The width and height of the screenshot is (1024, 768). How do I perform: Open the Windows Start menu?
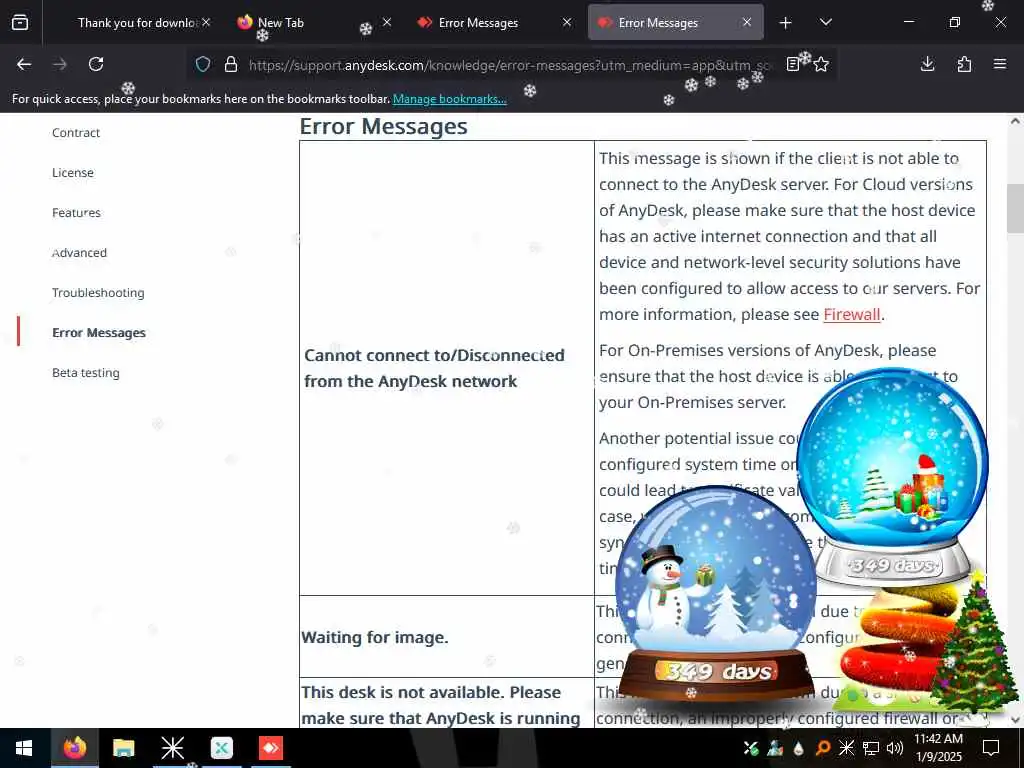pyautogui.click(x=24, y=748)
